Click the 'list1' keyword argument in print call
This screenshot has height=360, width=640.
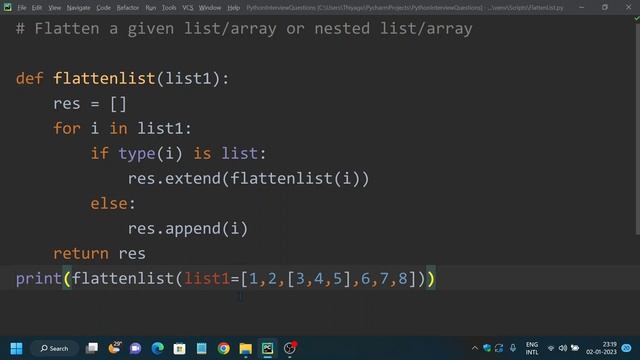[207, 279]
